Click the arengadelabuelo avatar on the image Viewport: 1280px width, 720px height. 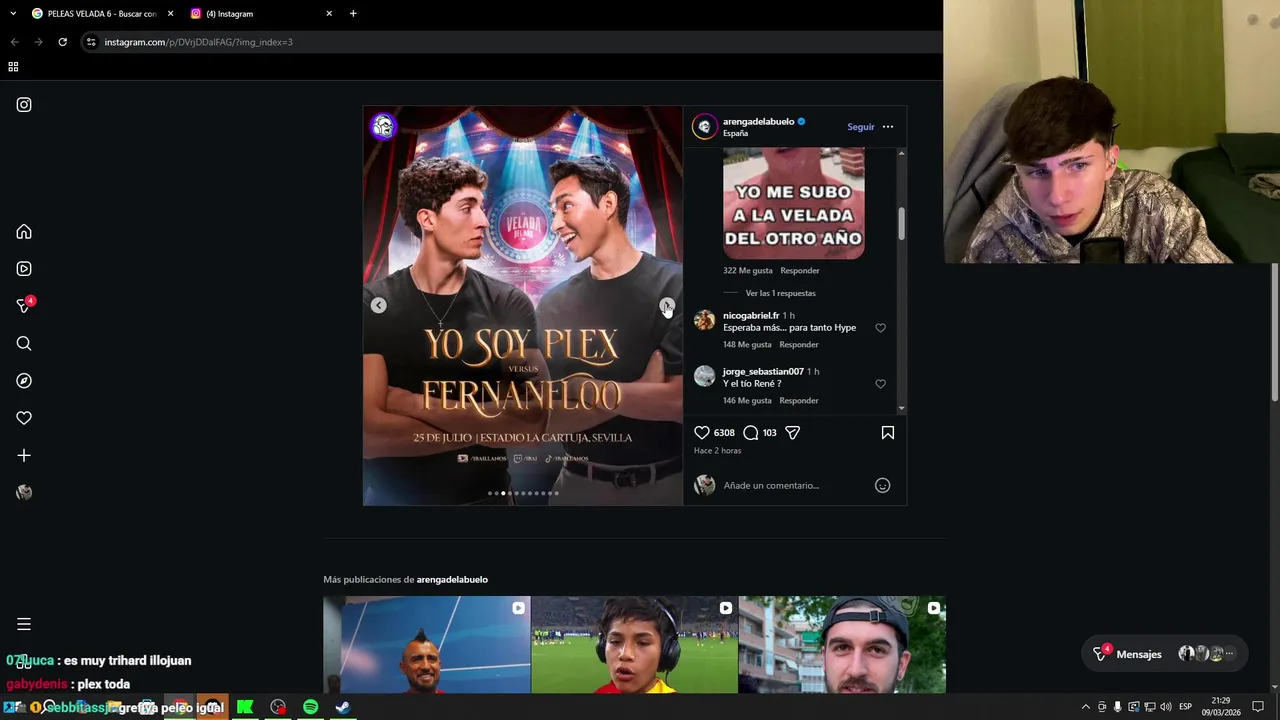click(383, 126)
